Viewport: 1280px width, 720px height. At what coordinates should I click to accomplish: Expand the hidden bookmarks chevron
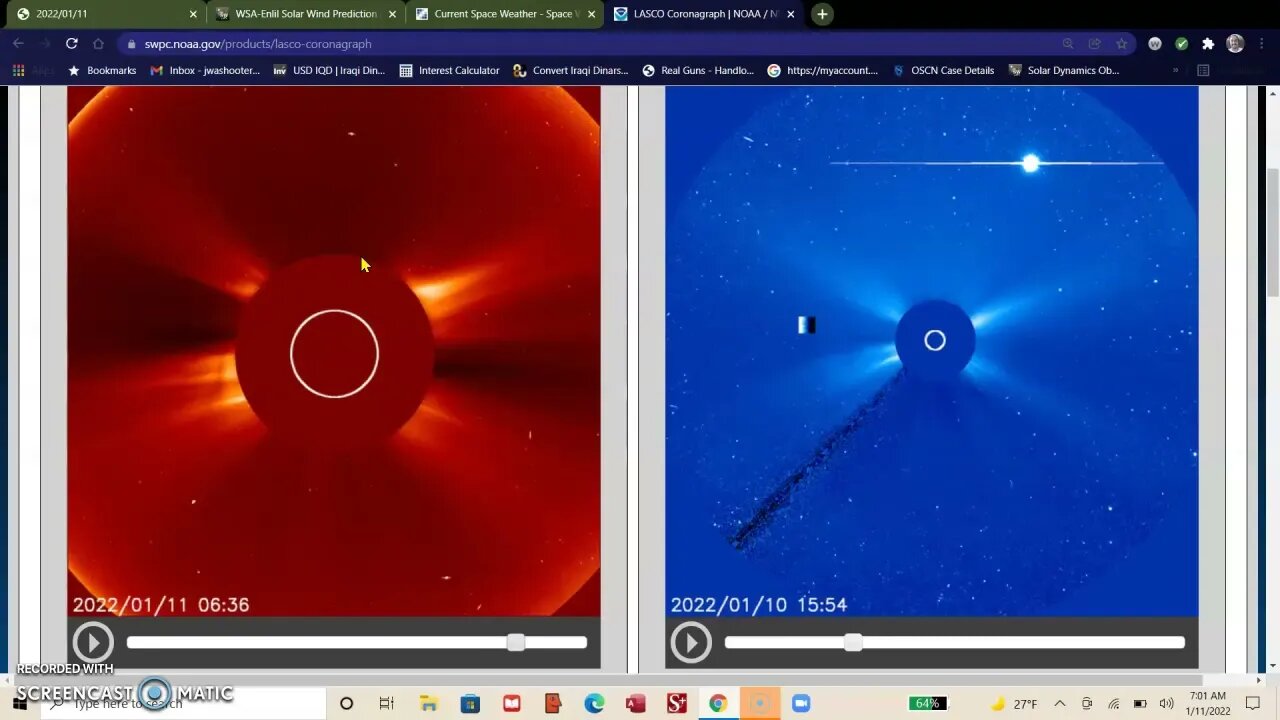point(1175,71)
